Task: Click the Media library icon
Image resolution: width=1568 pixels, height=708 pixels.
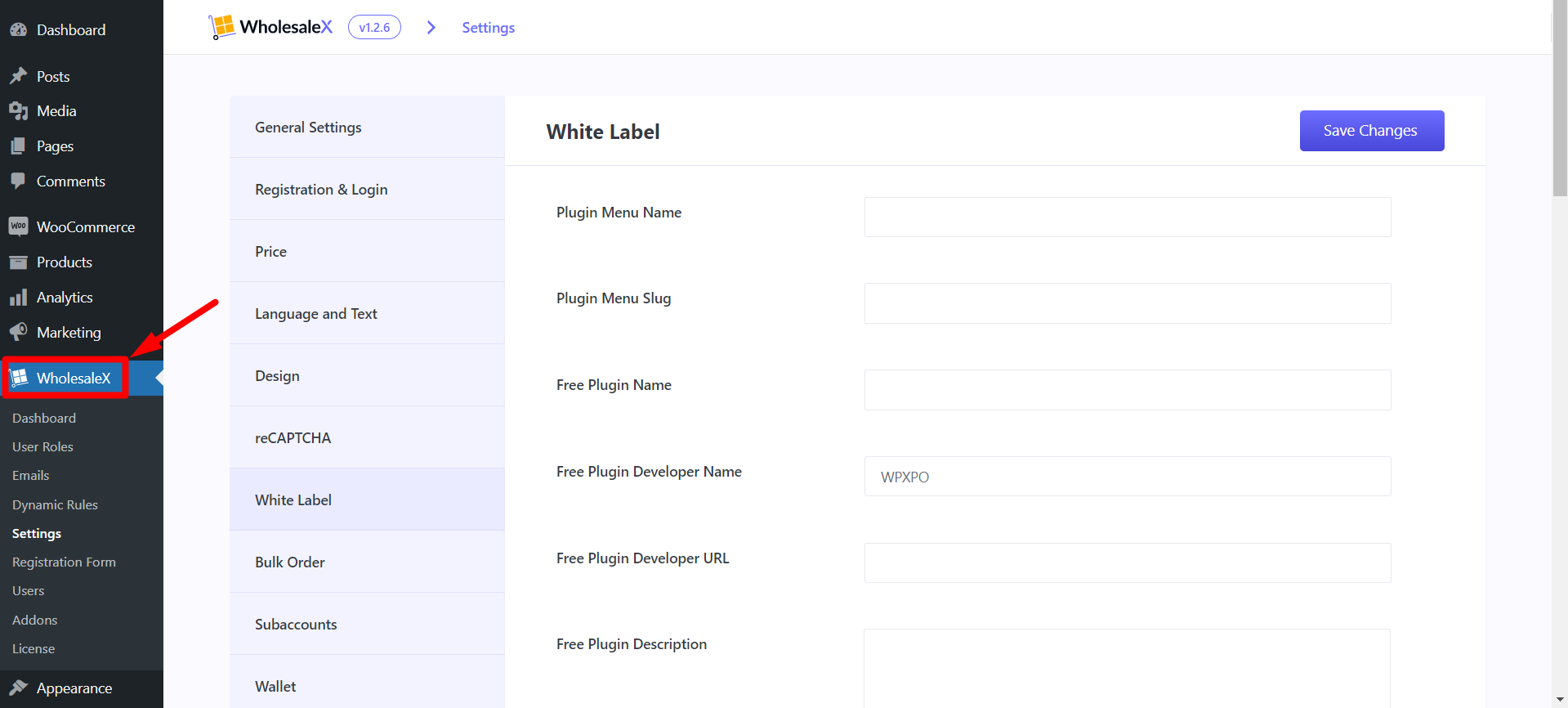Action: pyautogui.click(x=19, y=111)
